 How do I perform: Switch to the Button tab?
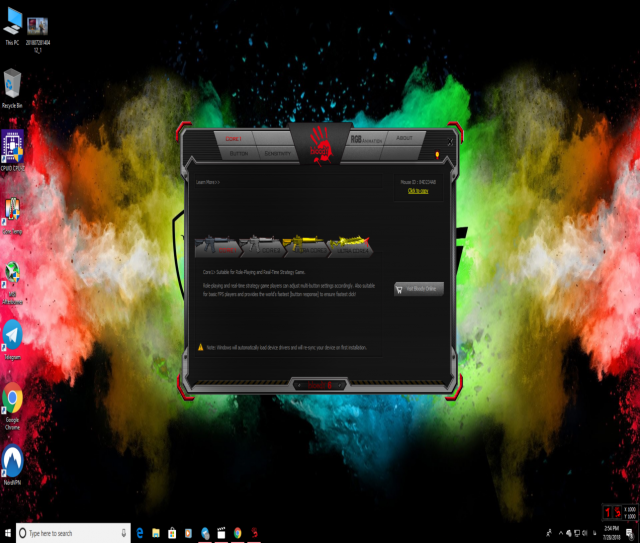pos(239,154)
